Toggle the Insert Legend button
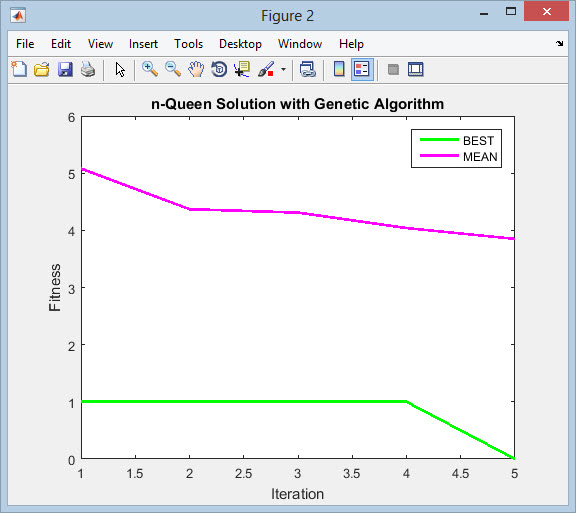Viewport: 576px width, 513px height. click(362, 69)
